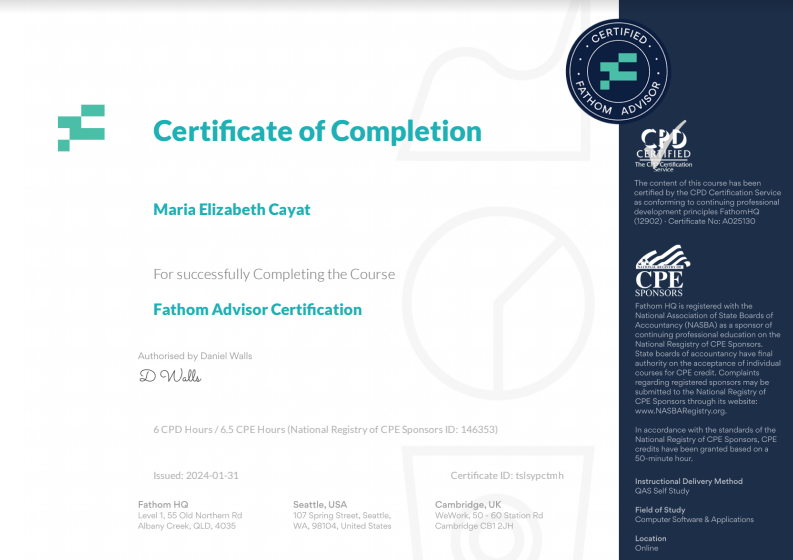Click 'Computer Software & Applications' text

(694, 520)
